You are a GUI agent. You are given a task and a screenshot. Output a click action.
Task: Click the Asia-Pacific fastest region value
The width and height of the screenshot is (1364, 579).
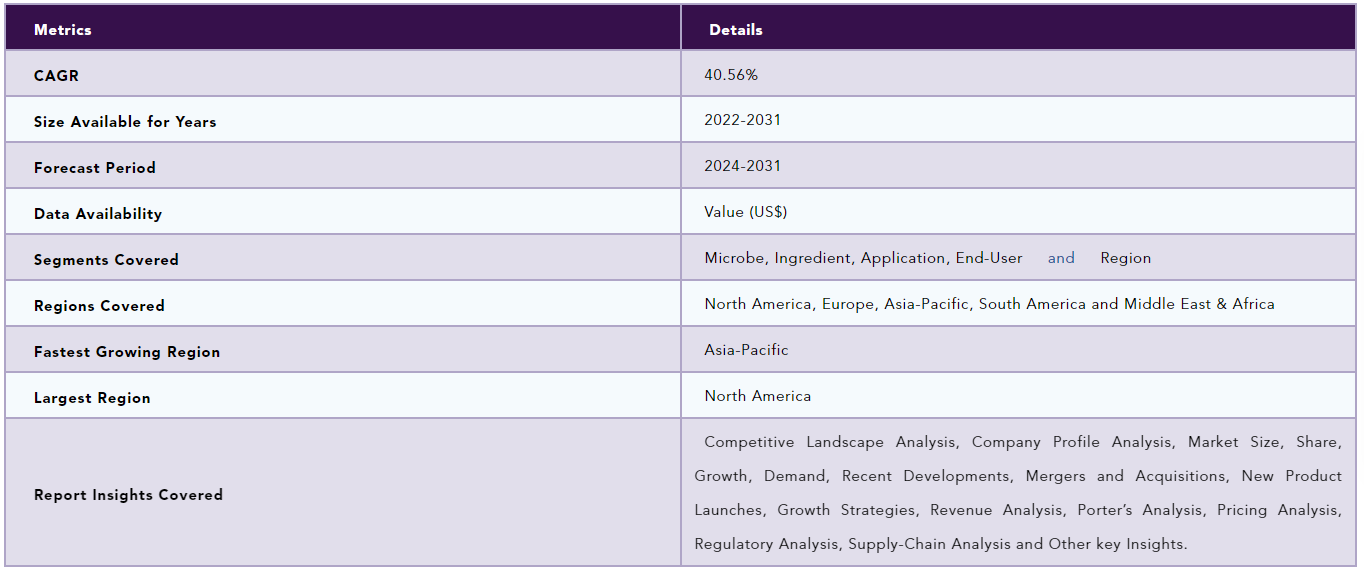coord(746,350)
